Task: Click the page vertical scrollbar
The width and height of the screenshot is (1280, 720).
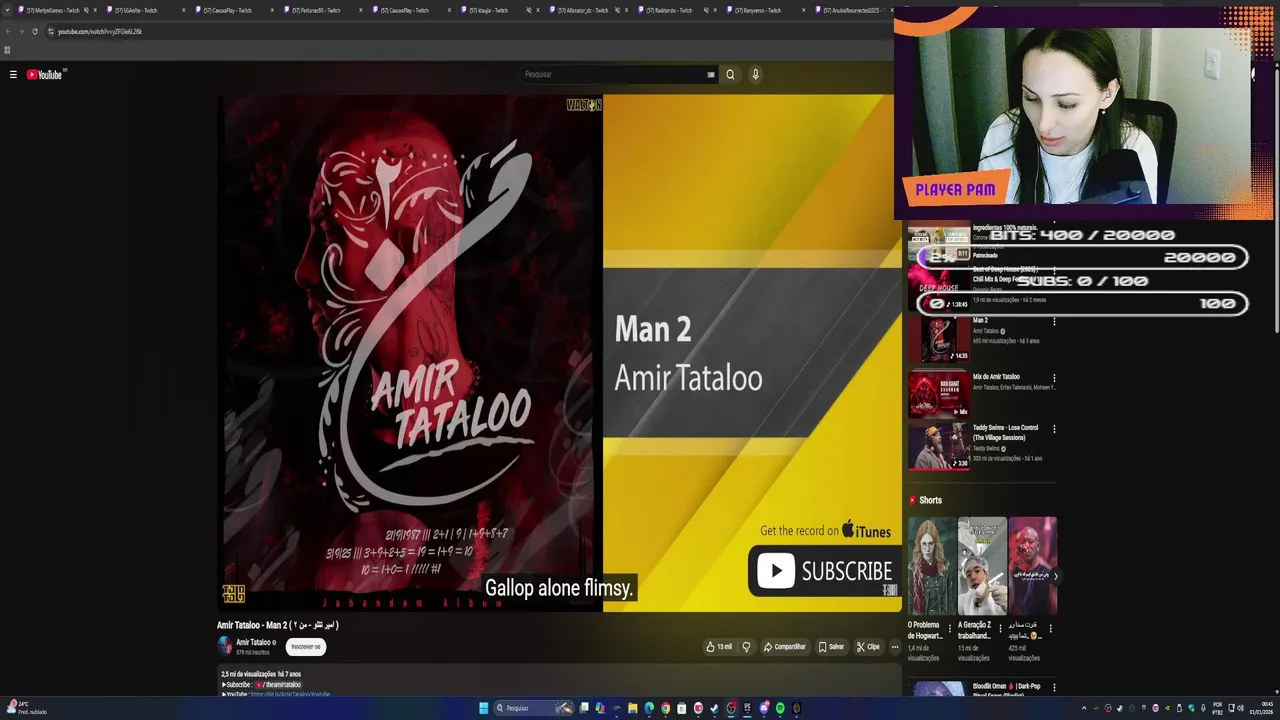Action: point(1275,200)
